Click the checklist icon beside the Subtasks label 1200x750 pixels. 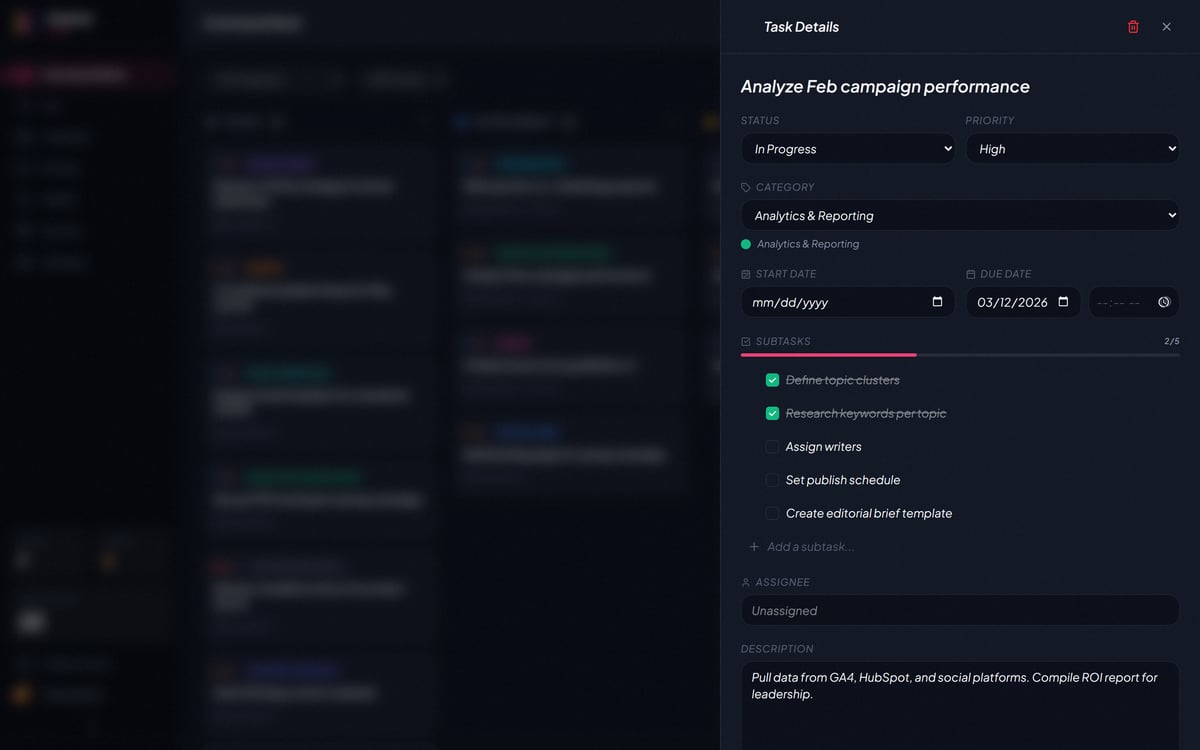click(745, 341)
